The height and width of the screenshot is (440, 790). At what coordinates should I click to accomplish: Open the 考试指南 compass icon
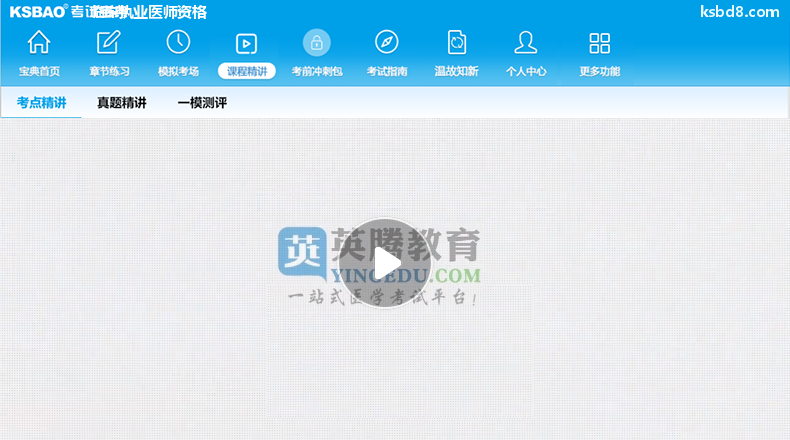387,42
